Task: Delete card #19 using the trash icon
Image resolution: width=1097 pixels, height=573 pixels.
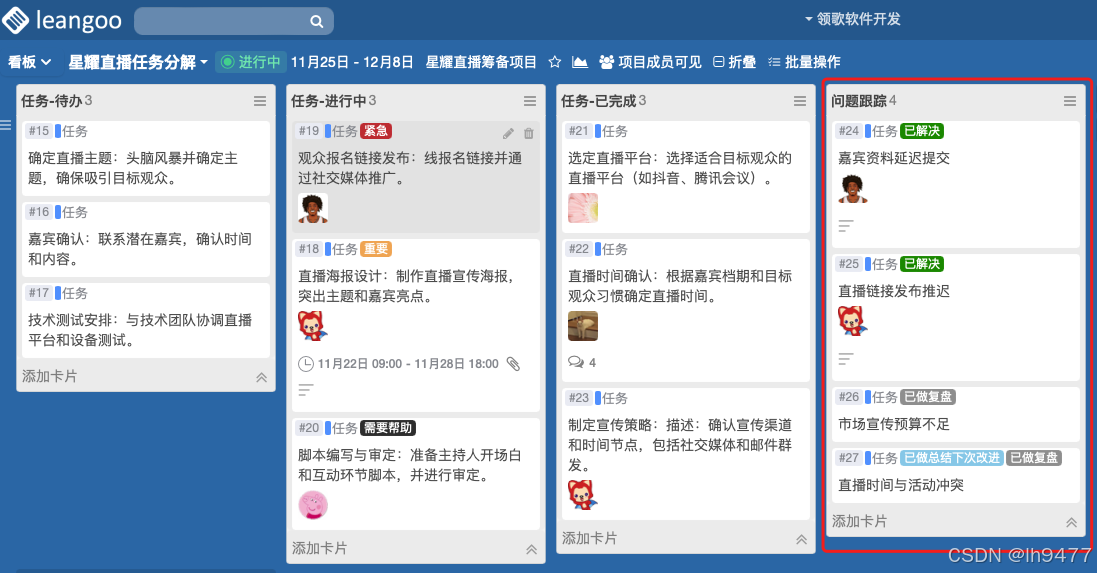Action: (529, 133)
